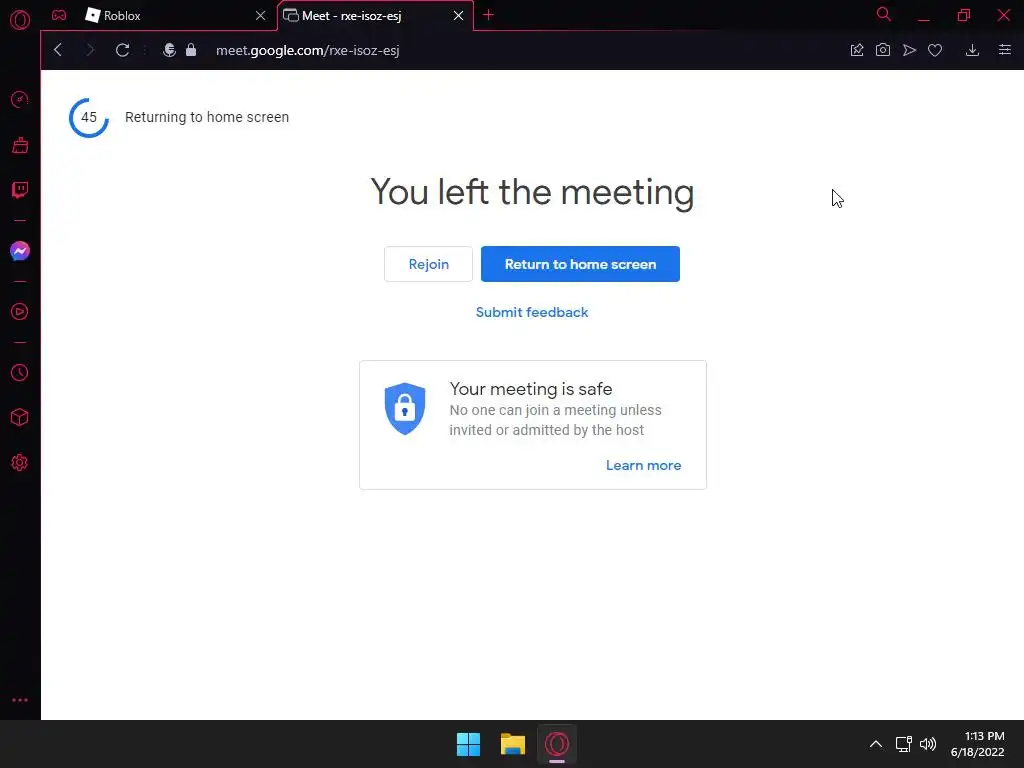Image resolution: width=1024 pixels, height=768 pixels.
Task: View site security lock info
Action: click(x=191, y=50)
